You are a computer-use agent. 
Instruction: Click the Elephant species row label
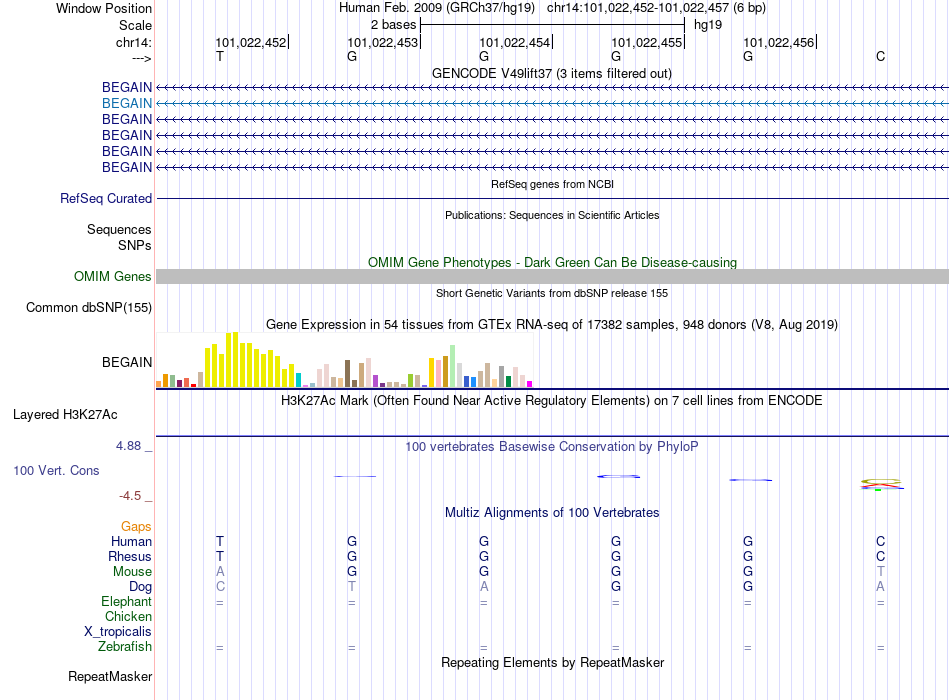point(127,602)
